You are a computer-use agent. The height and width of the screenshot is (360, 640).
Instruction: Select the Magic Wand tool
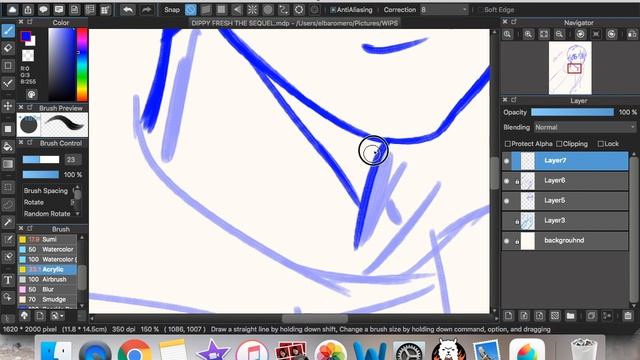(8, 222)
